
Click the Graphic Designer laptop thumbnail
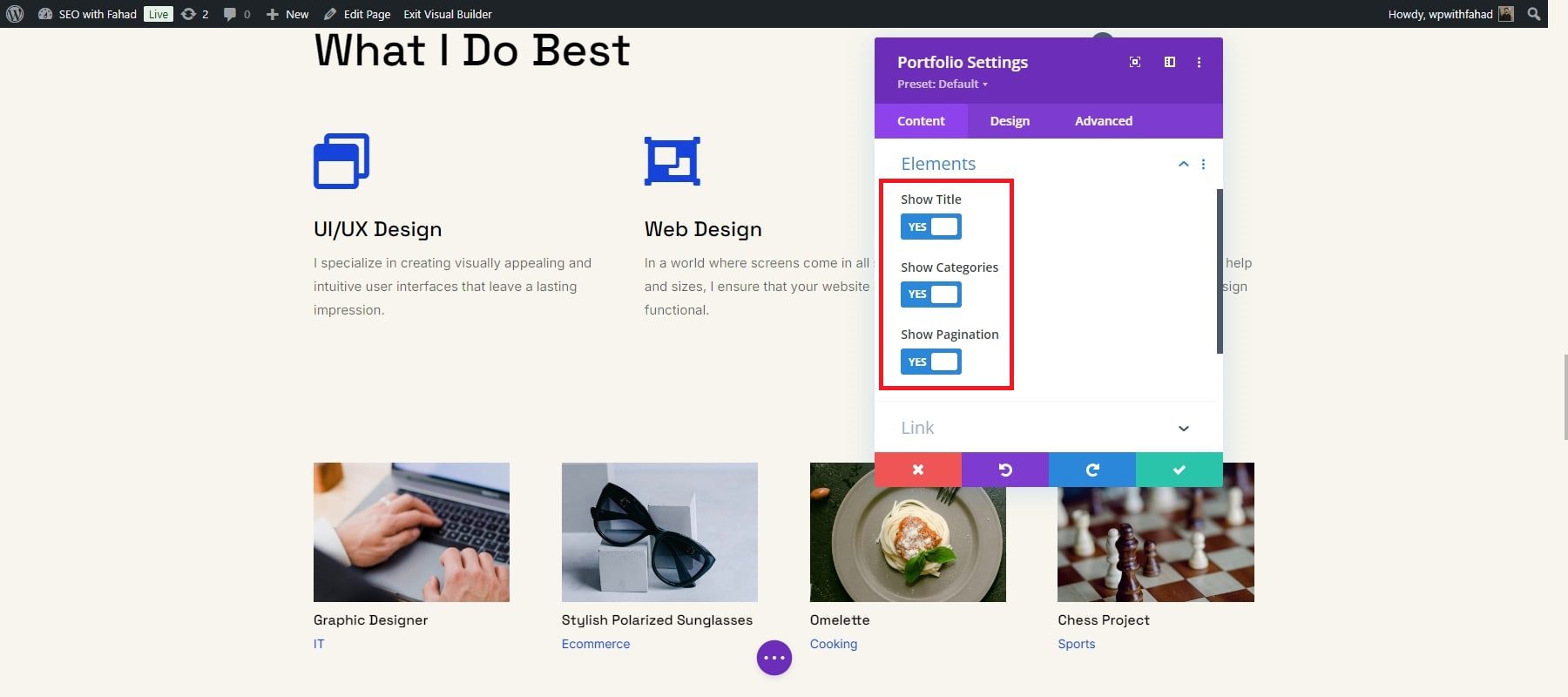point(411,532)
